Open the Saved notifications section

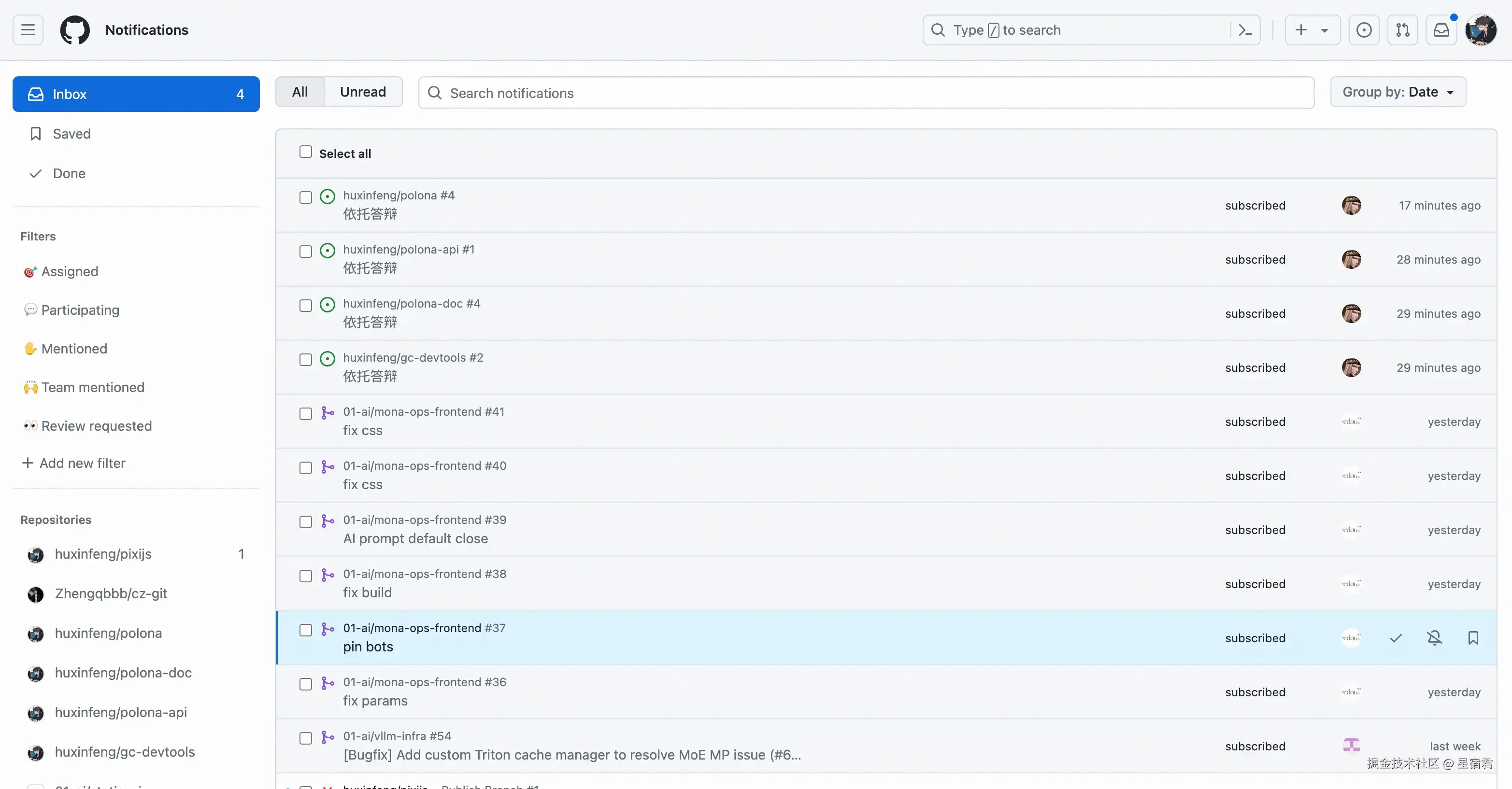71,134
